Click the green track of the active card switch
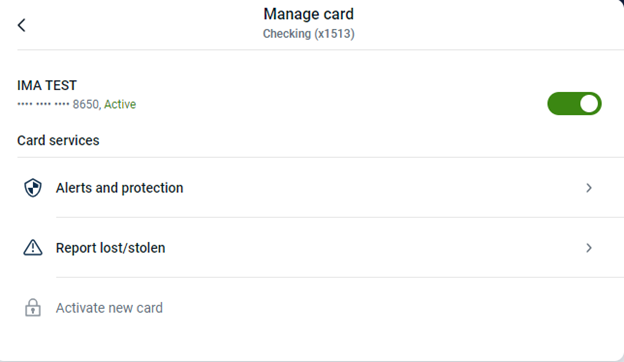Viewport: 624px width, 362px height. pos(563,104)
